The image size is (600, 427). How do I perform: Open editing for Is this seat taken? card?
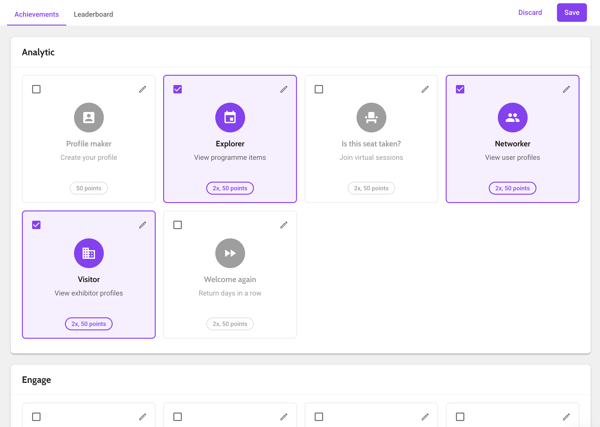[425, 89]
